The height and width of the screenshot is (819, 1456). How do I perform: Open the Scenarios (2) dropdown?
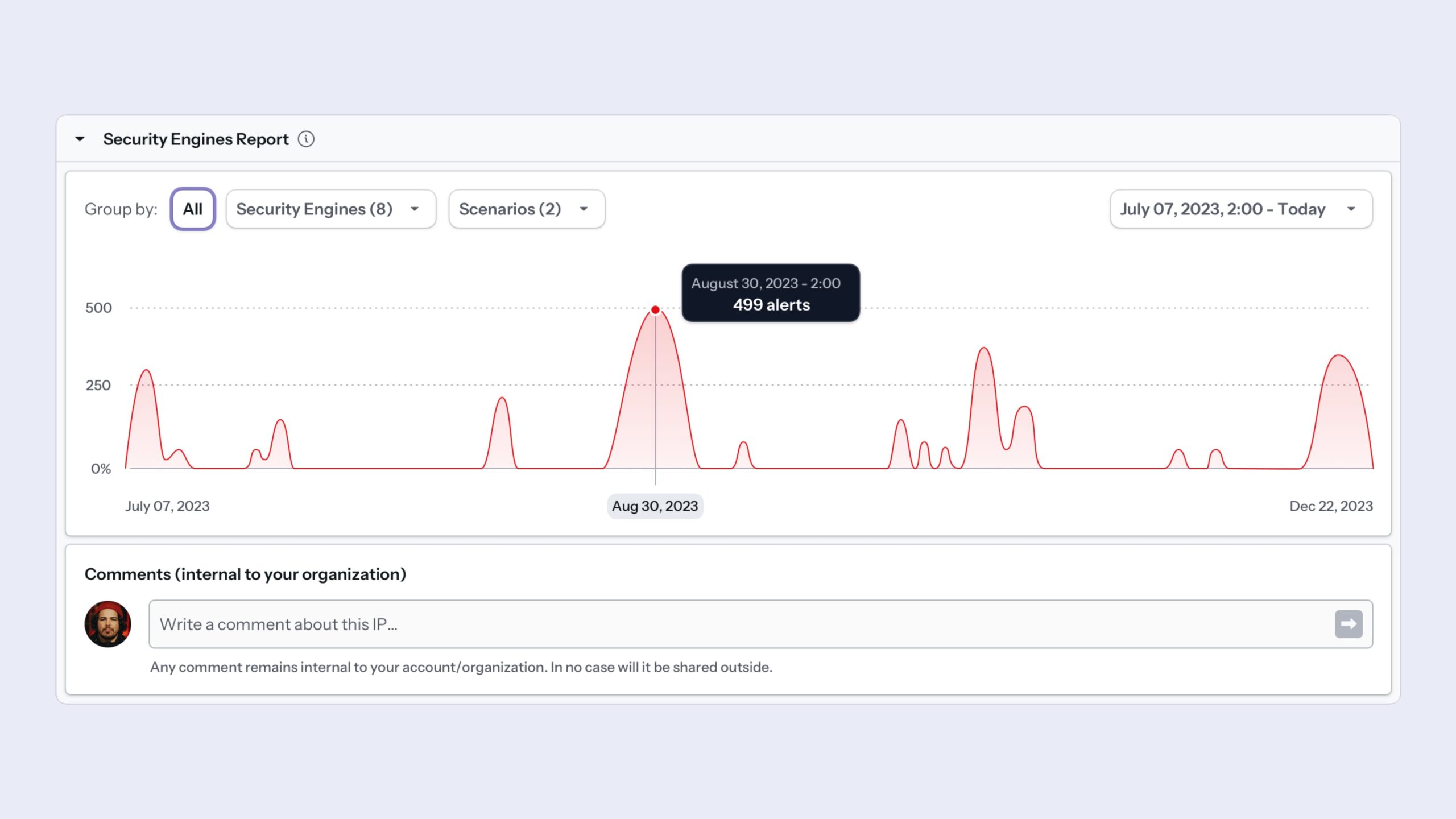tap(527, 209)
